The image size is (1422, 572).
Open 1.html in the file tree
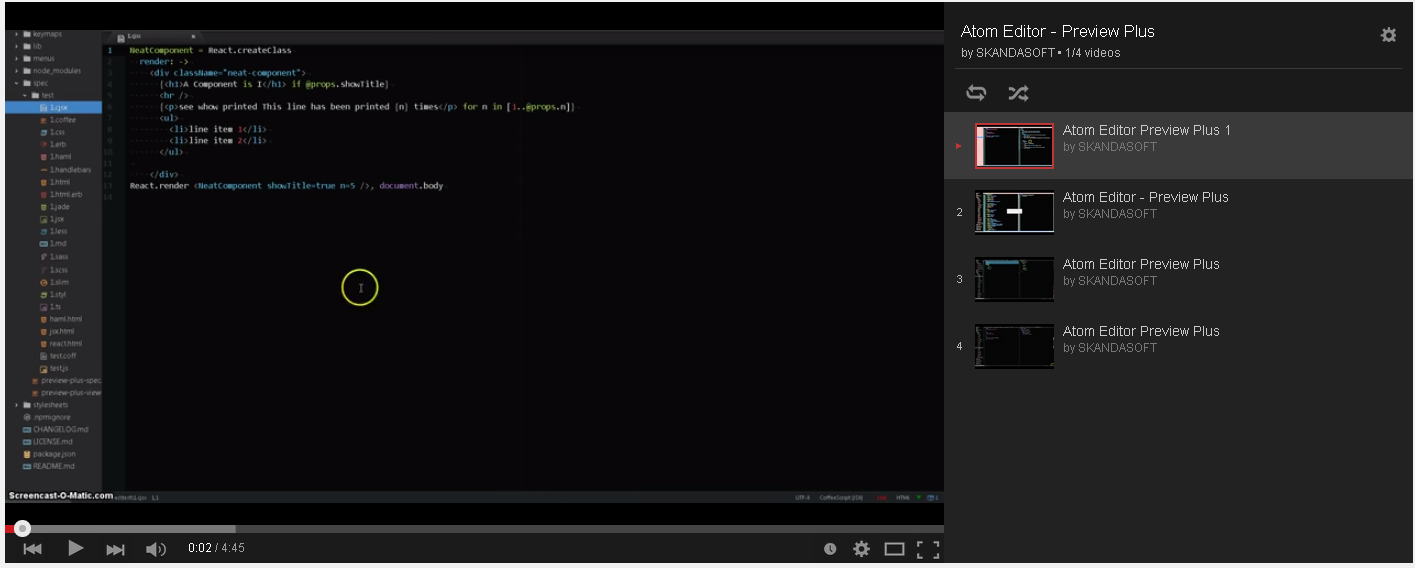point(55,182)
